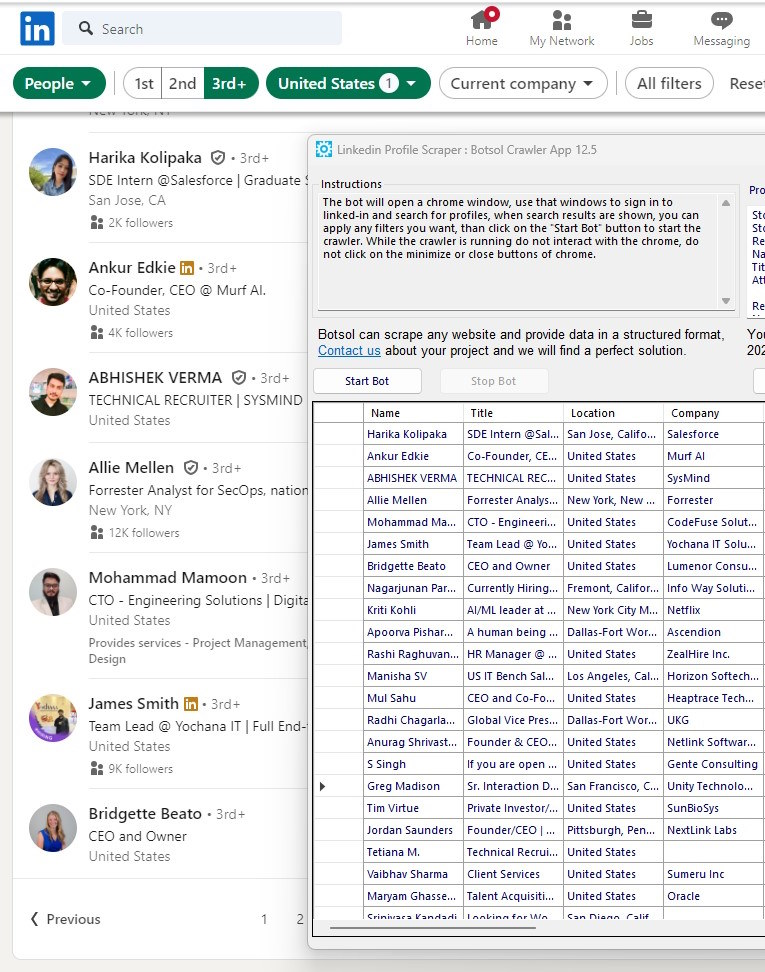This screenshot has height=972, width=765.
Task: Select the Sumeru Inc company cell
Action: (x=714, y=874)
